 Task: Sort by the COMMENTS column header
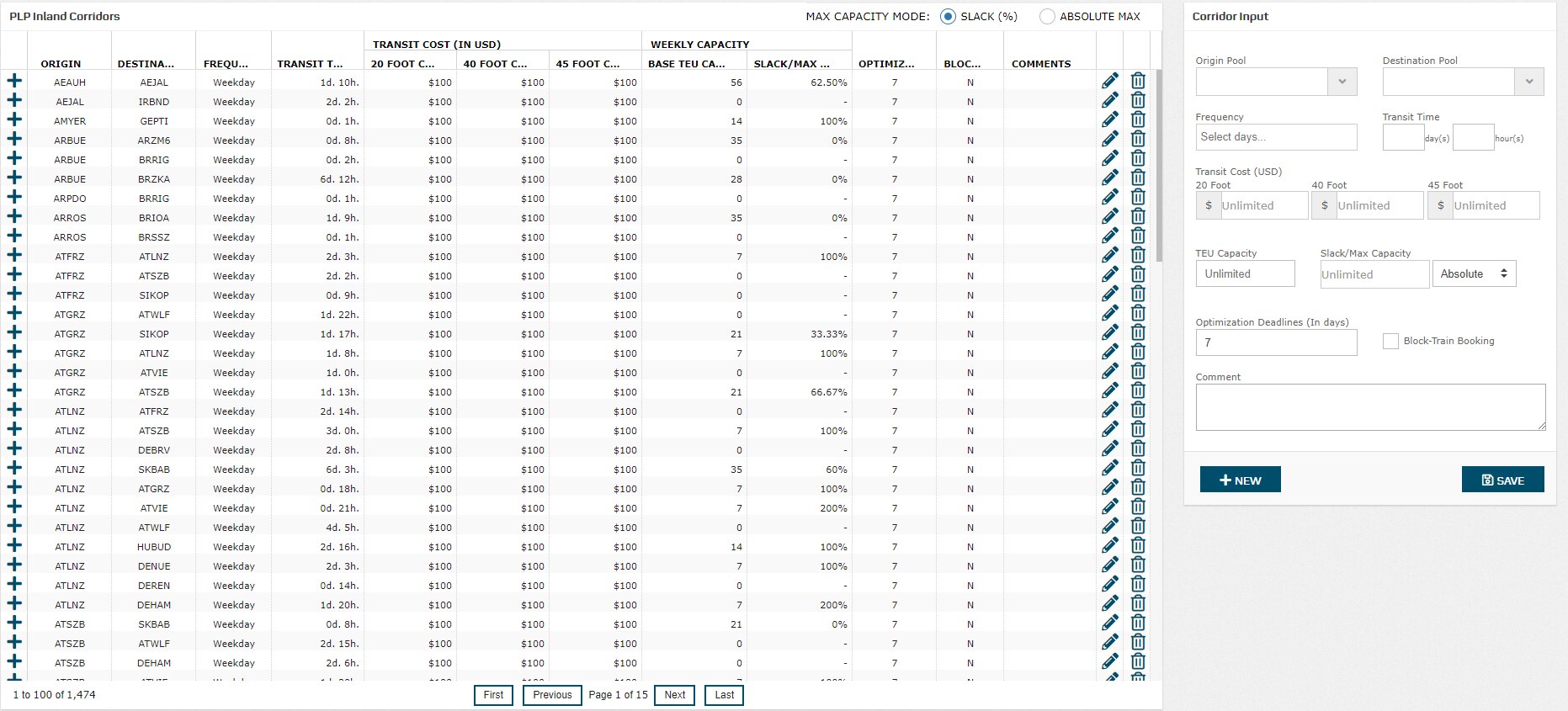(1041, 64)
